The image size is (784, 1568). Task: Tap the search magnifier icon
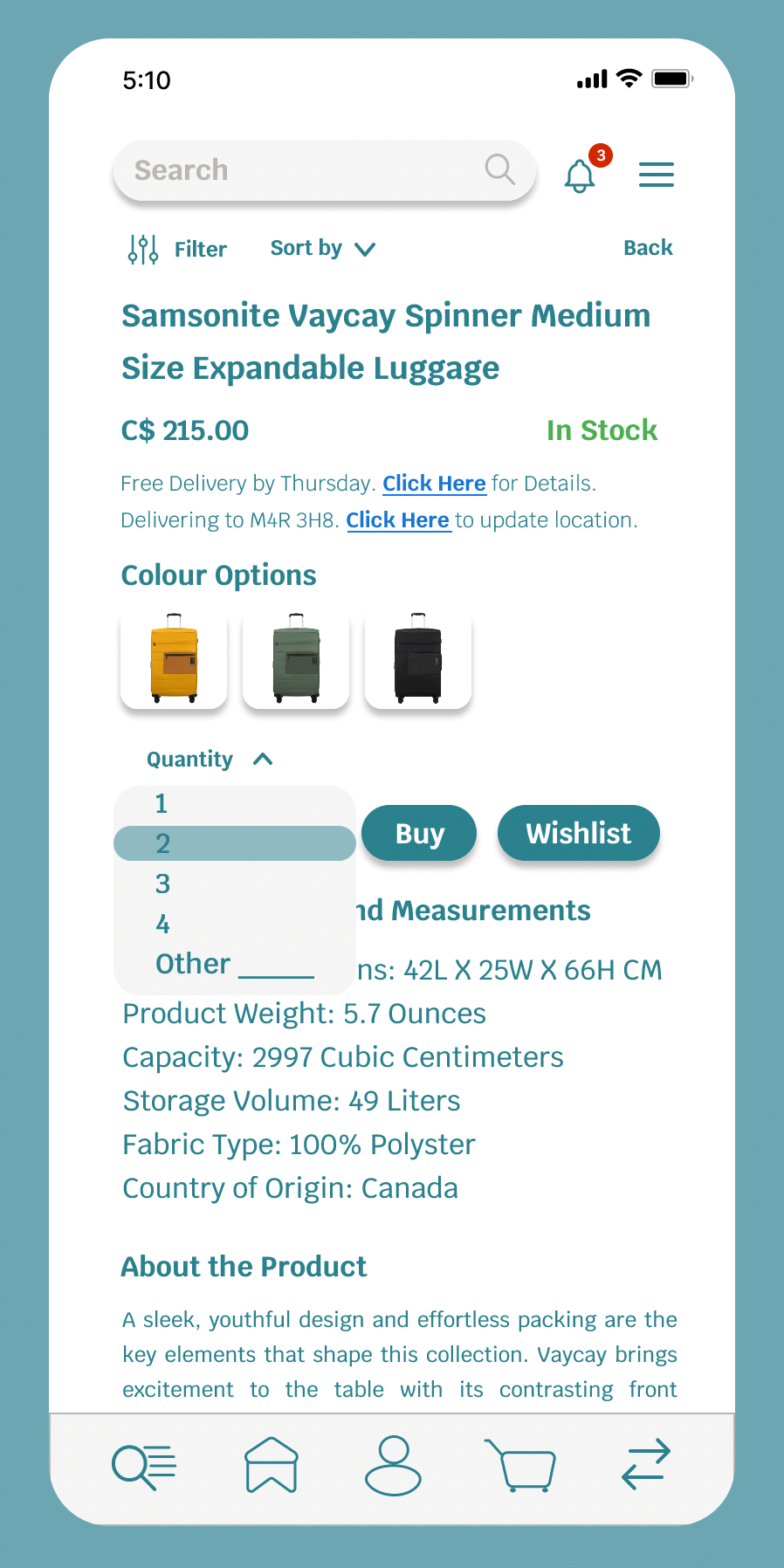499,169
